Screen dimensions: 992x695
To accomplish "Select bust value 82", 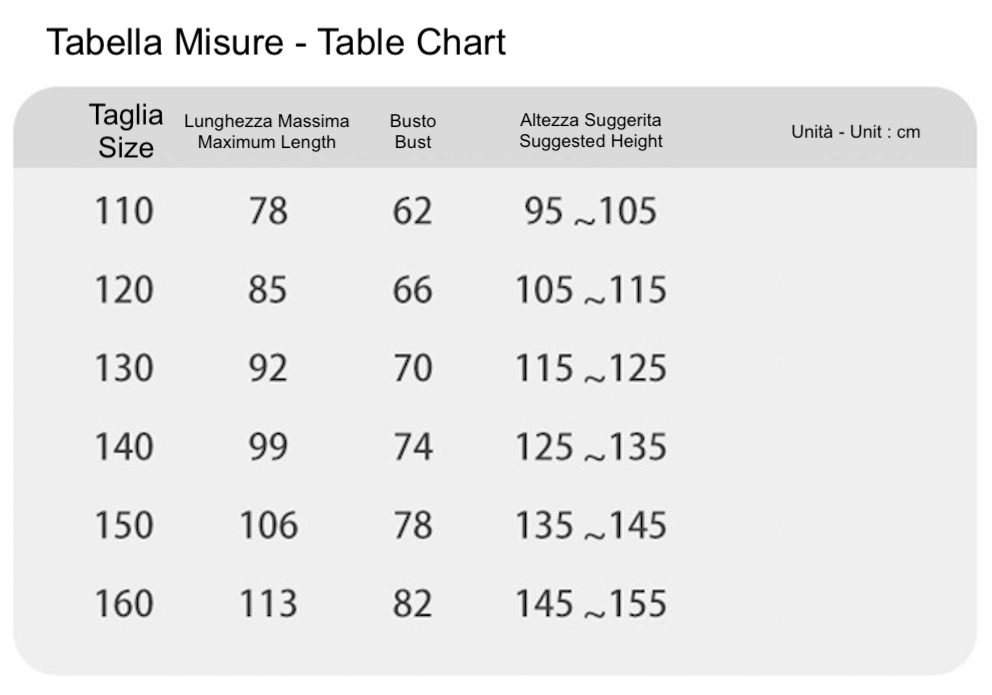I will coord(412,604).
